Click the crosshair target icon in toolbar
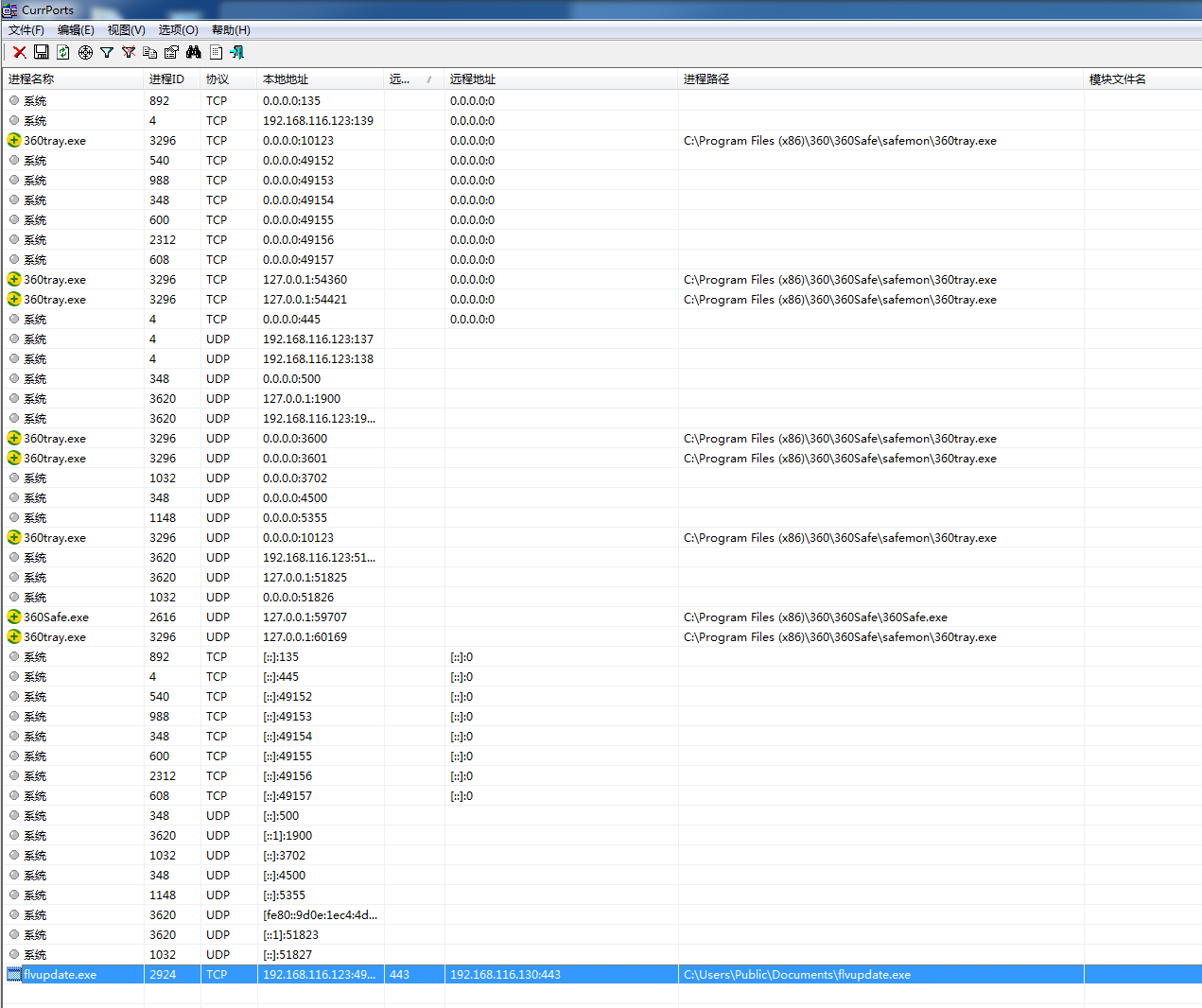1202x1008 pixels. coord(85,52)
